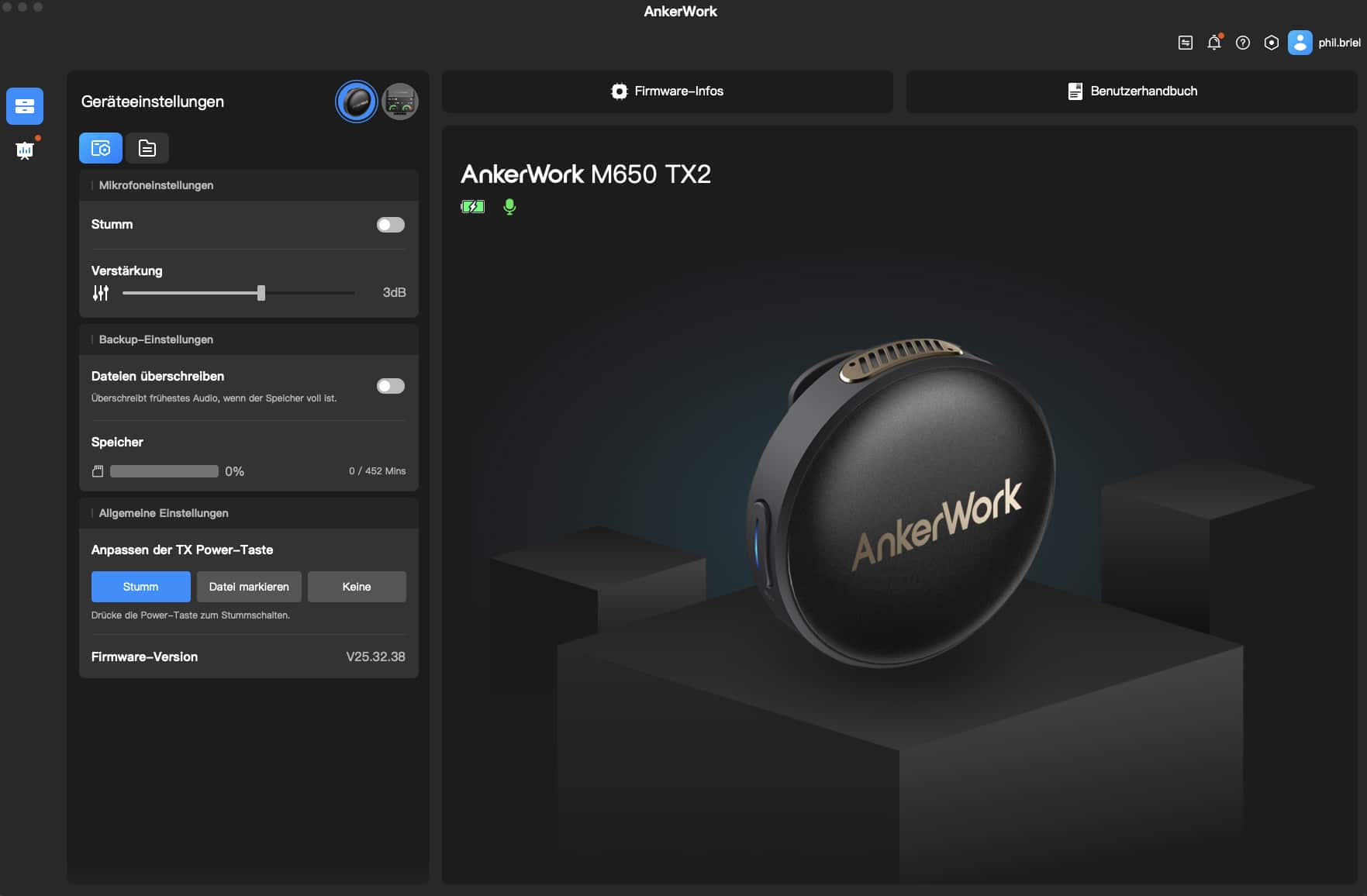Screen dimensions: 1367x896
Task: Open the hexagon settings icon in header
Action: [1271, 43]
